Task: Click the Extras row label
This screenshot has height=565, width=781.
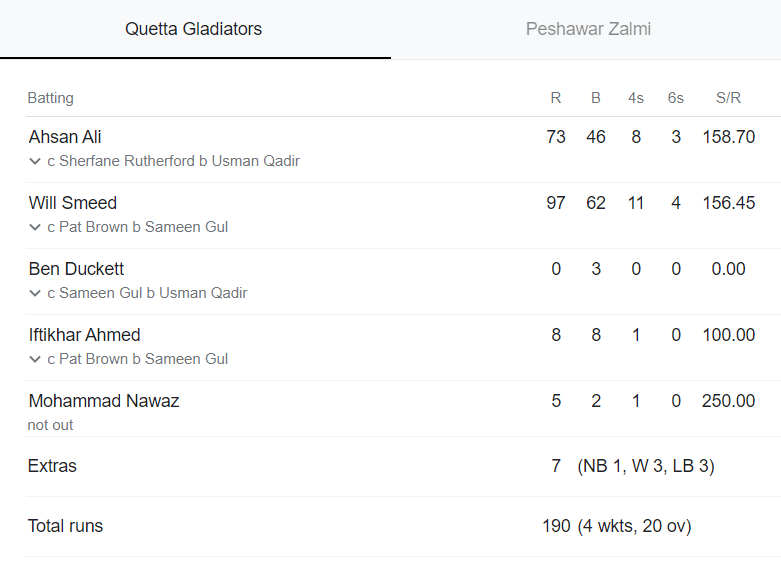Action: [52, 466]
